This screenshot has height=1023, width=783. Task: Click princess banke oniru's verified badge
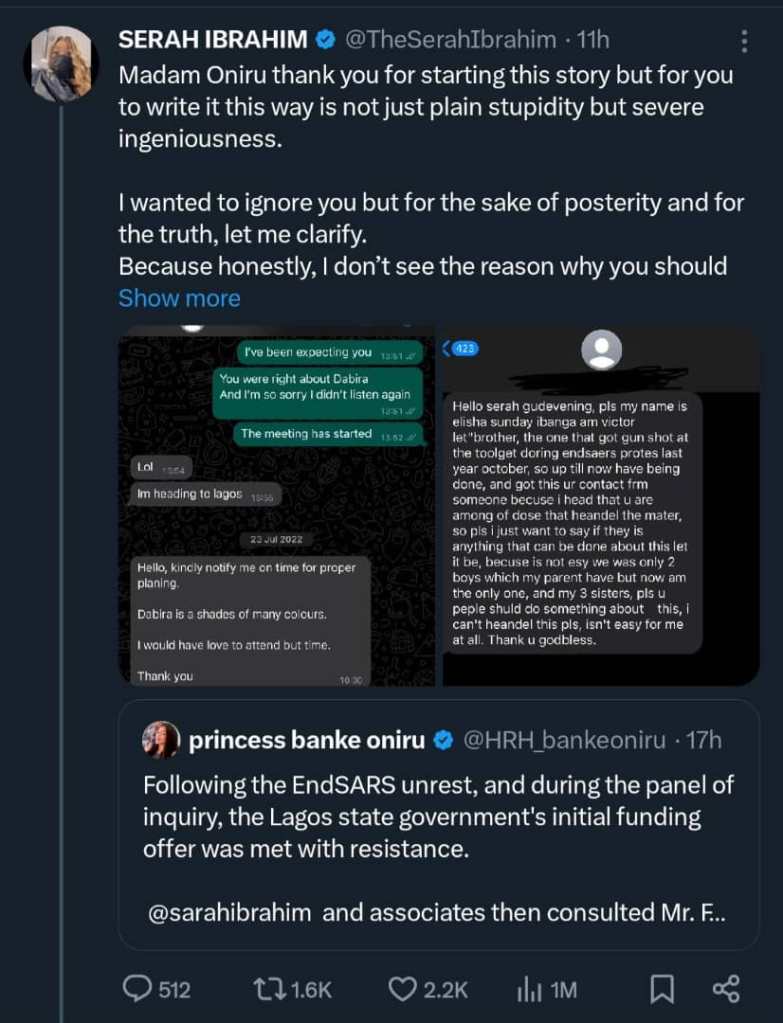(x=443, y=740)
